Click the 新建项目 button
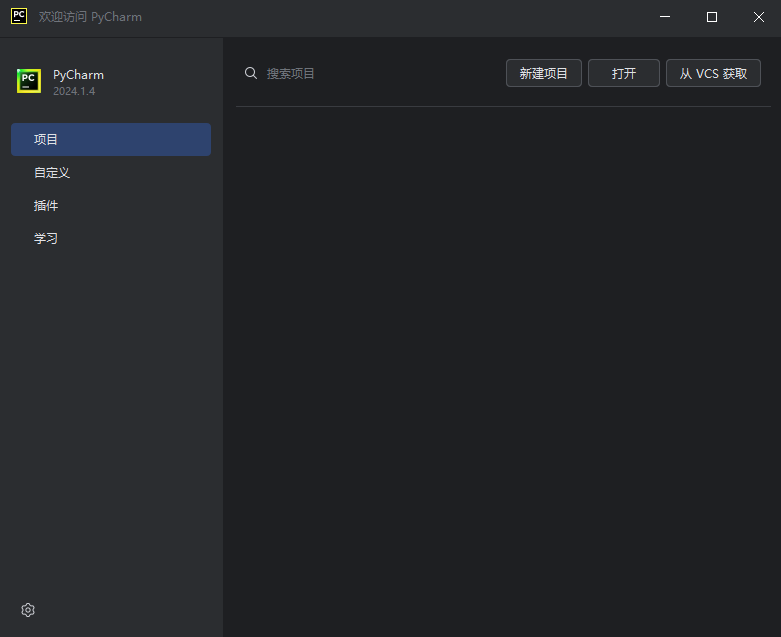Viewport: 781px width, 637px height. click(x=543, y=73)
